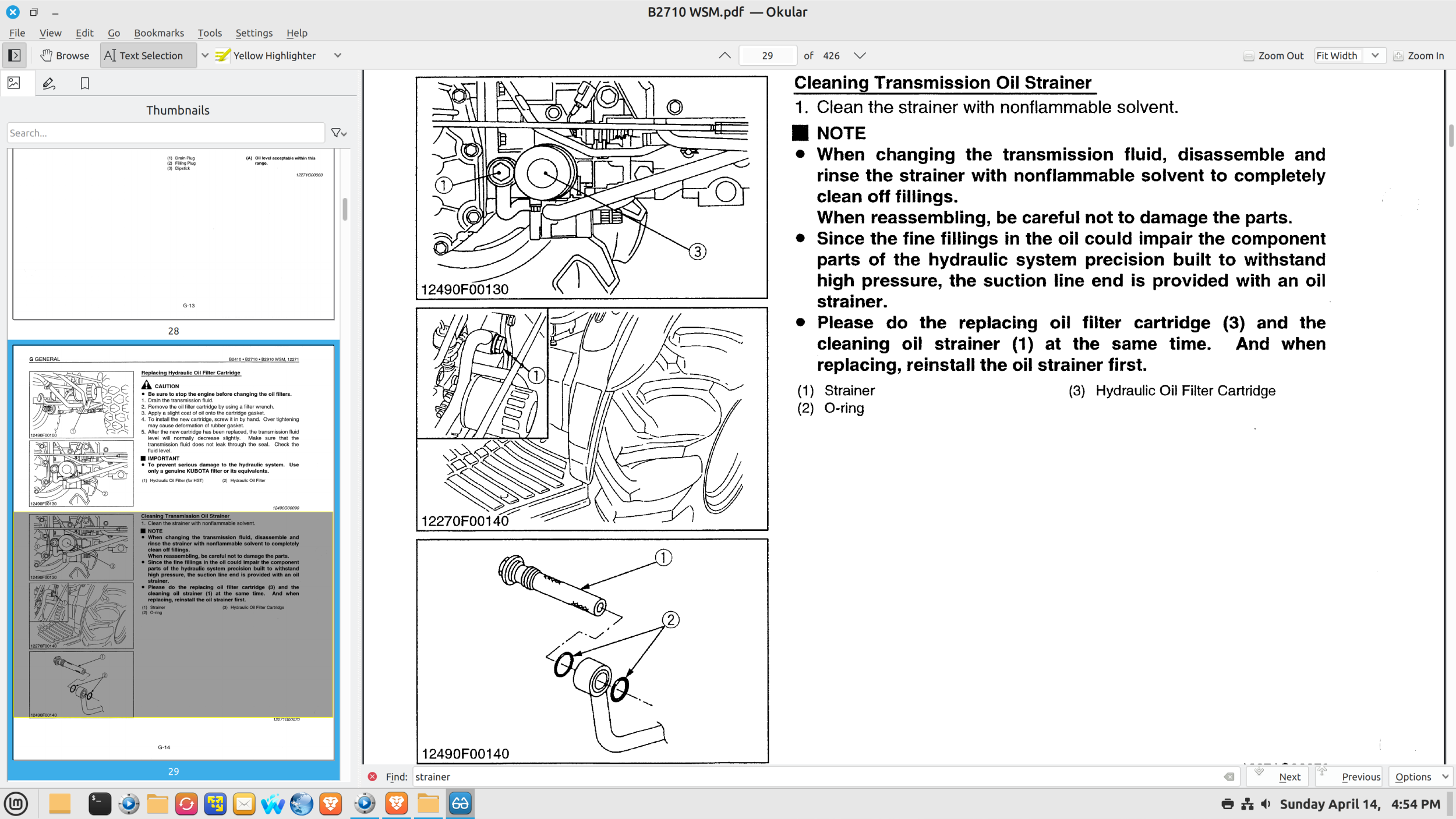The width and height of the screenshot is (1456, 819).
Task: Click the Yellow Highlighter pen icon
Action: 222,55
